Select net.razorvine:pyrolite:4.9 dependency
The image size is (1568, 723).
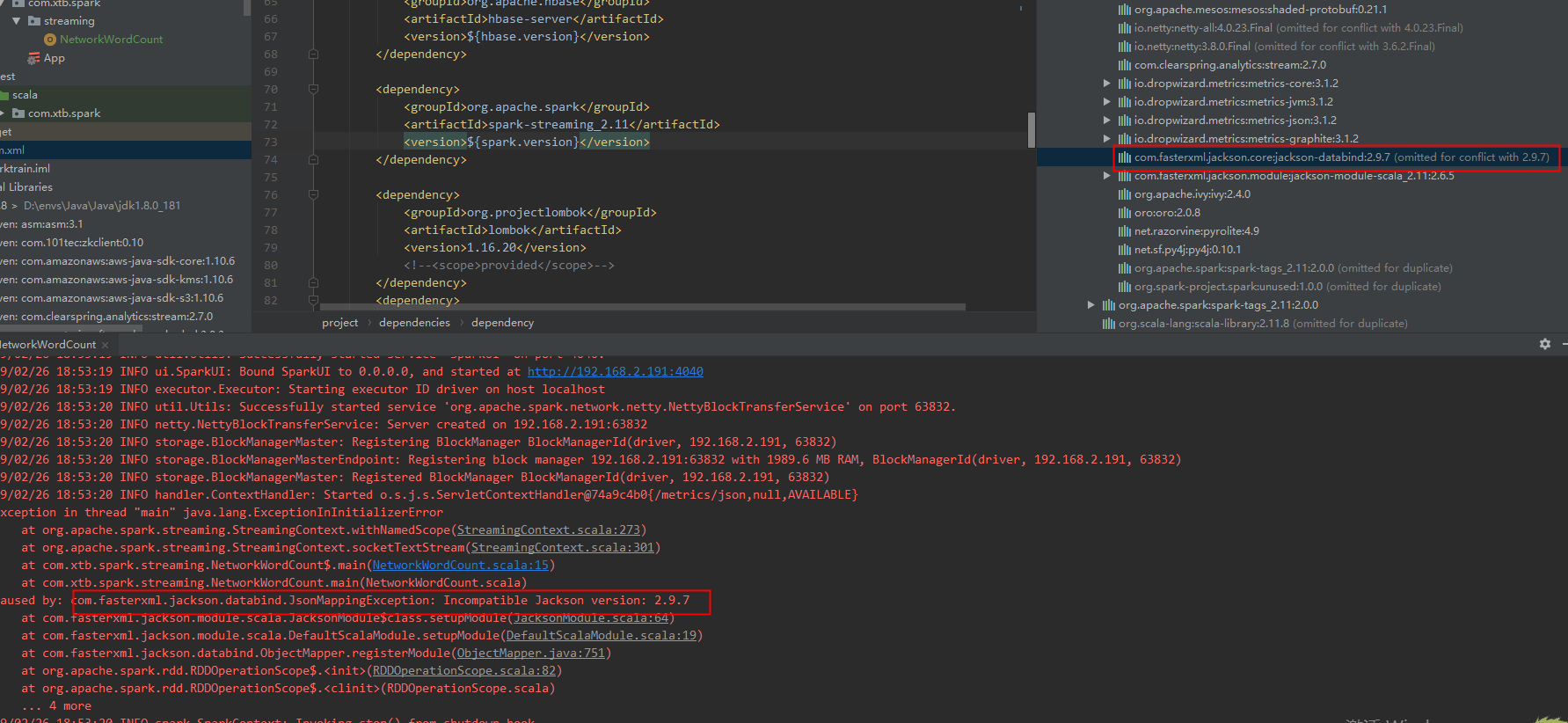[x=1196, y=231]
